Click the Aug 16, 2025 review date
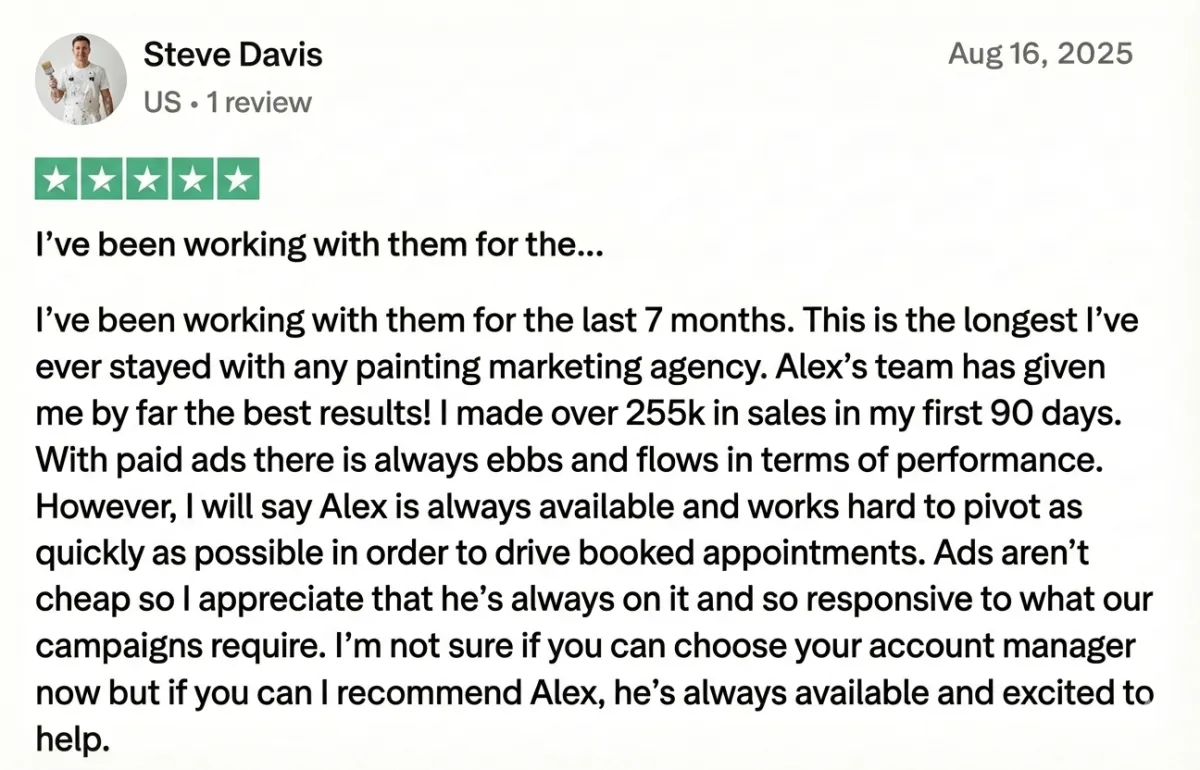 pyautogui.click(x=1040, y=53)
